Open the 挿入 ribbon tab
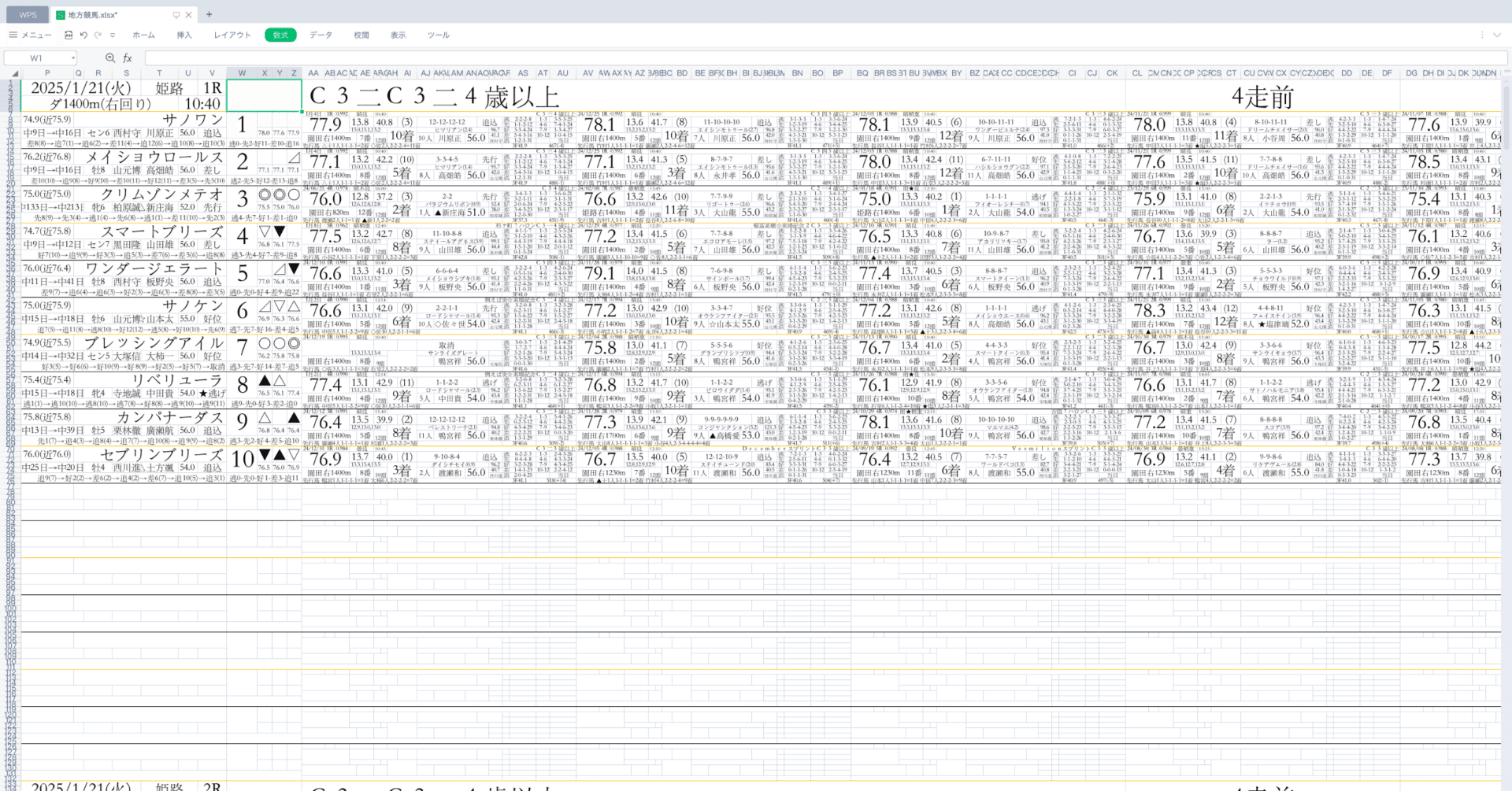This screenshot has height=791, width=1512. click(184, 35)
